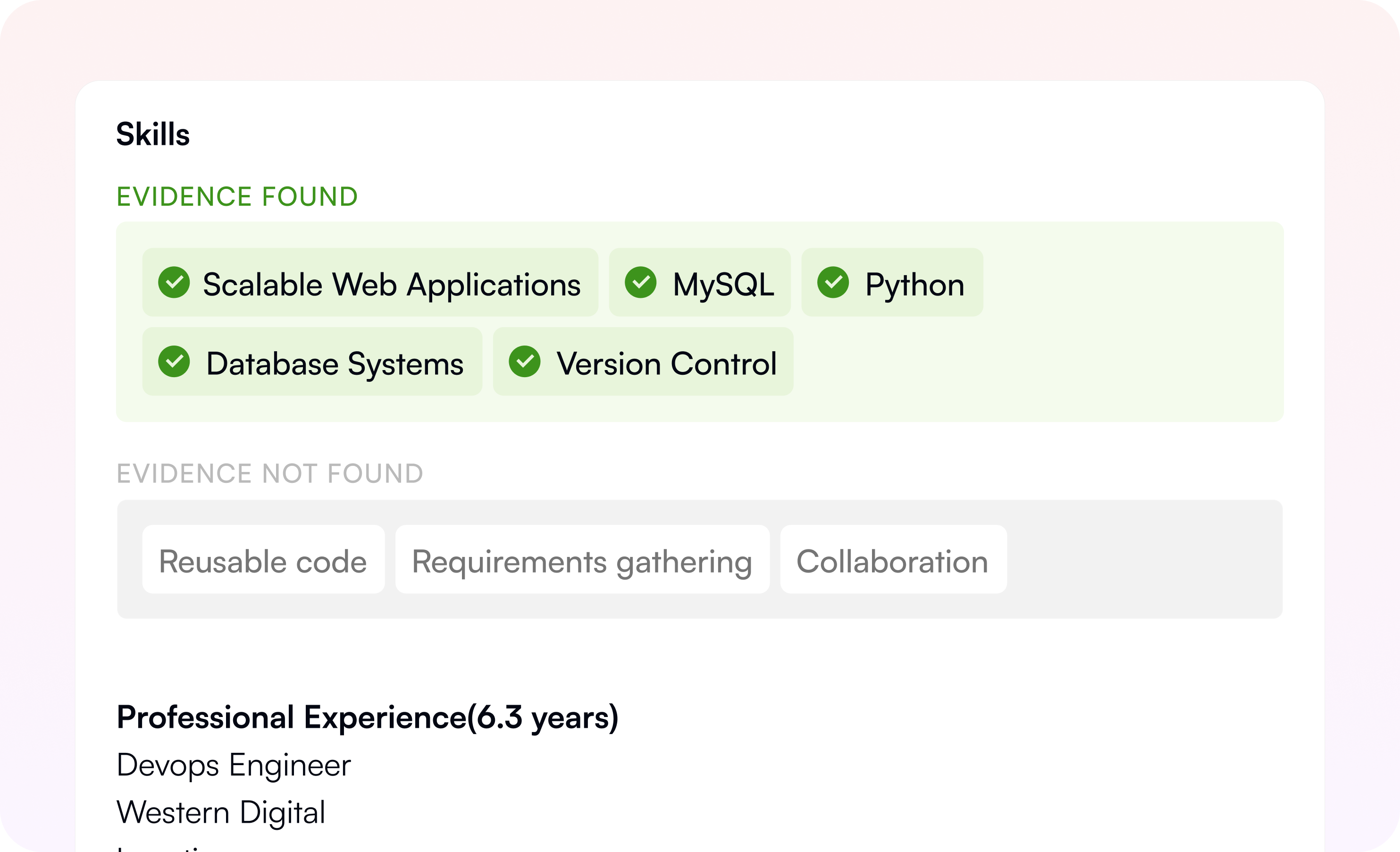The image size is (1400, 852).
Task: Select the MySQL skill label
Action: click(723, 284)
